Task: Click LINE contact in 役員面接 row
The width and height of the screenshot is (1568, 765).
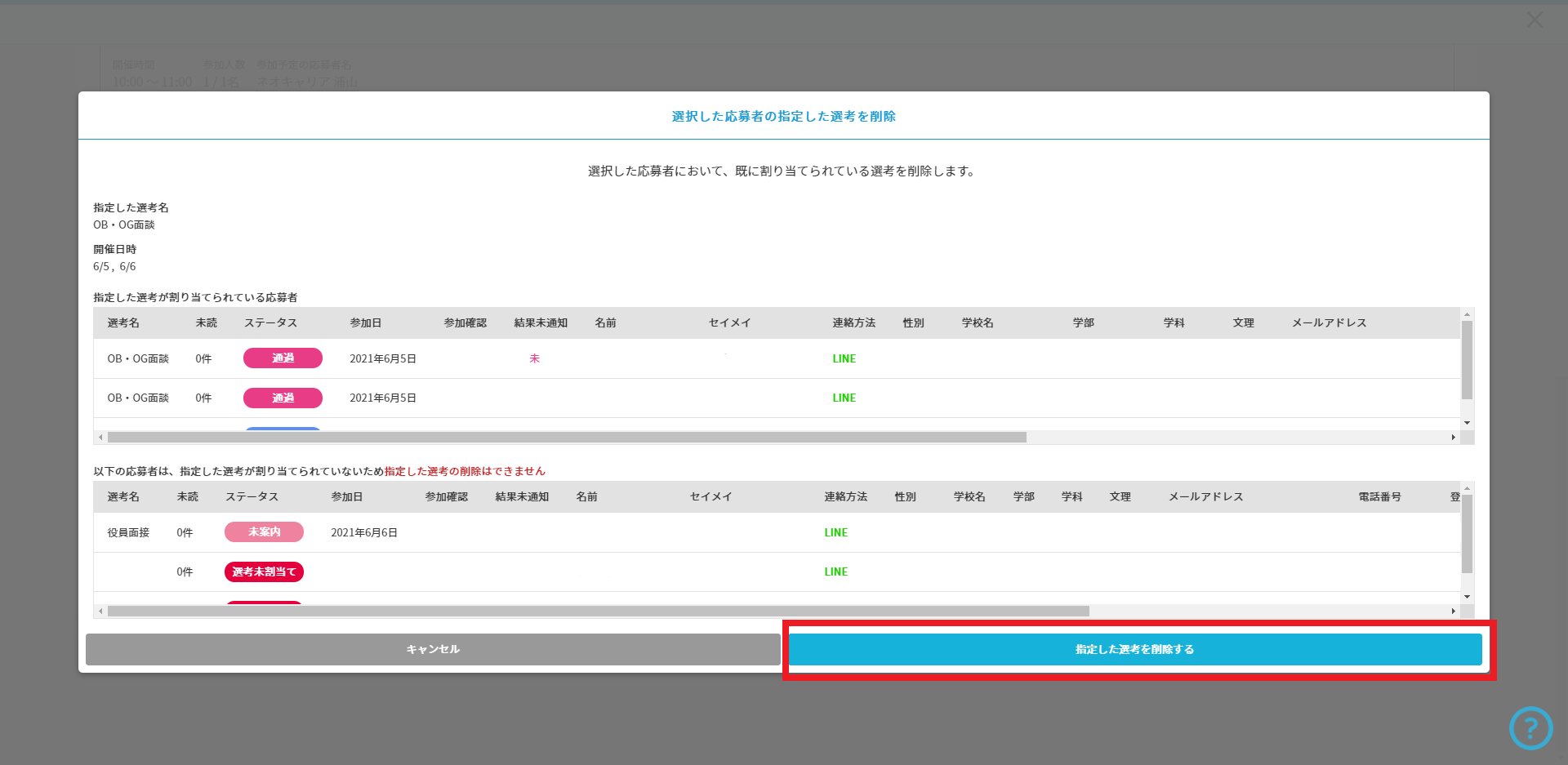Action: [835, 532]
